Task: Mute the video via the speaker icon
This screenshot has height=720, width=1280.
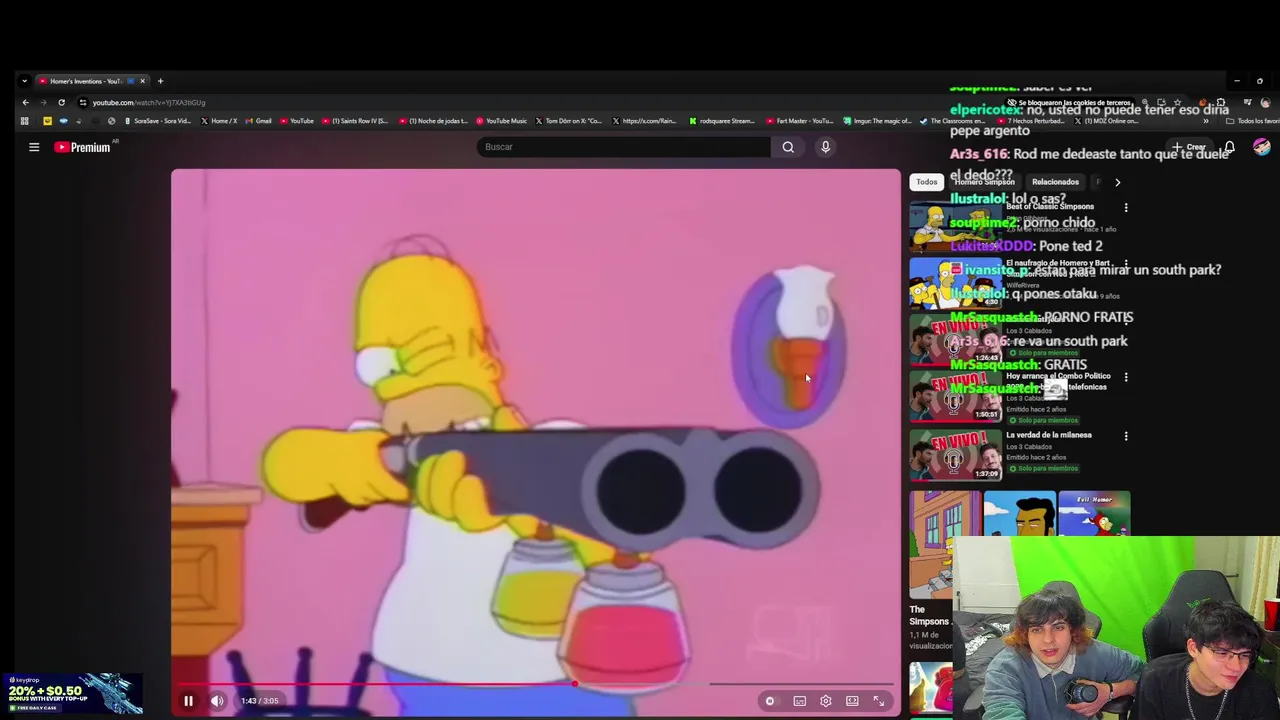Action: (x=217, y=701)
